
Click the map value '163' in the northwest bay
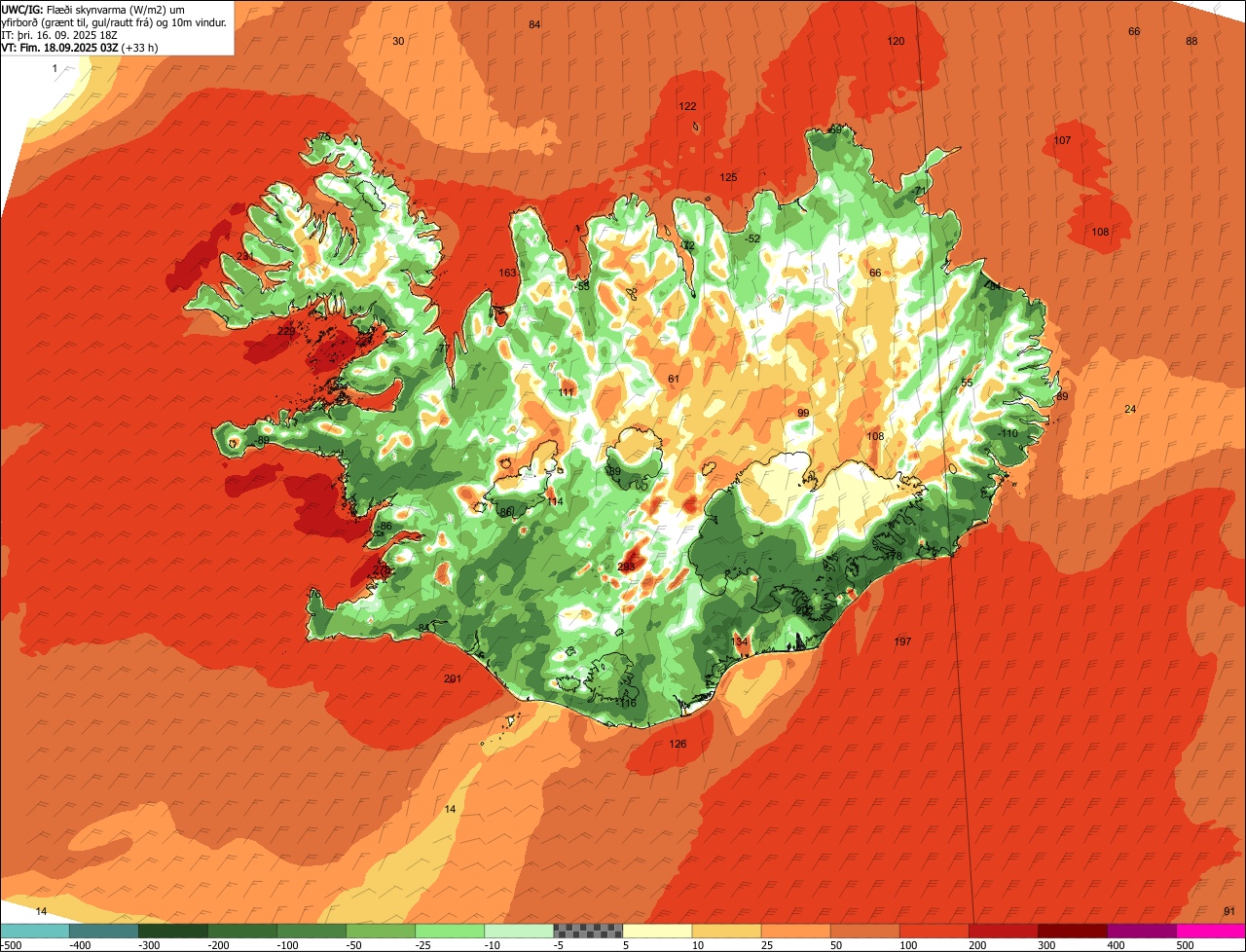click(x=507, y=274)
